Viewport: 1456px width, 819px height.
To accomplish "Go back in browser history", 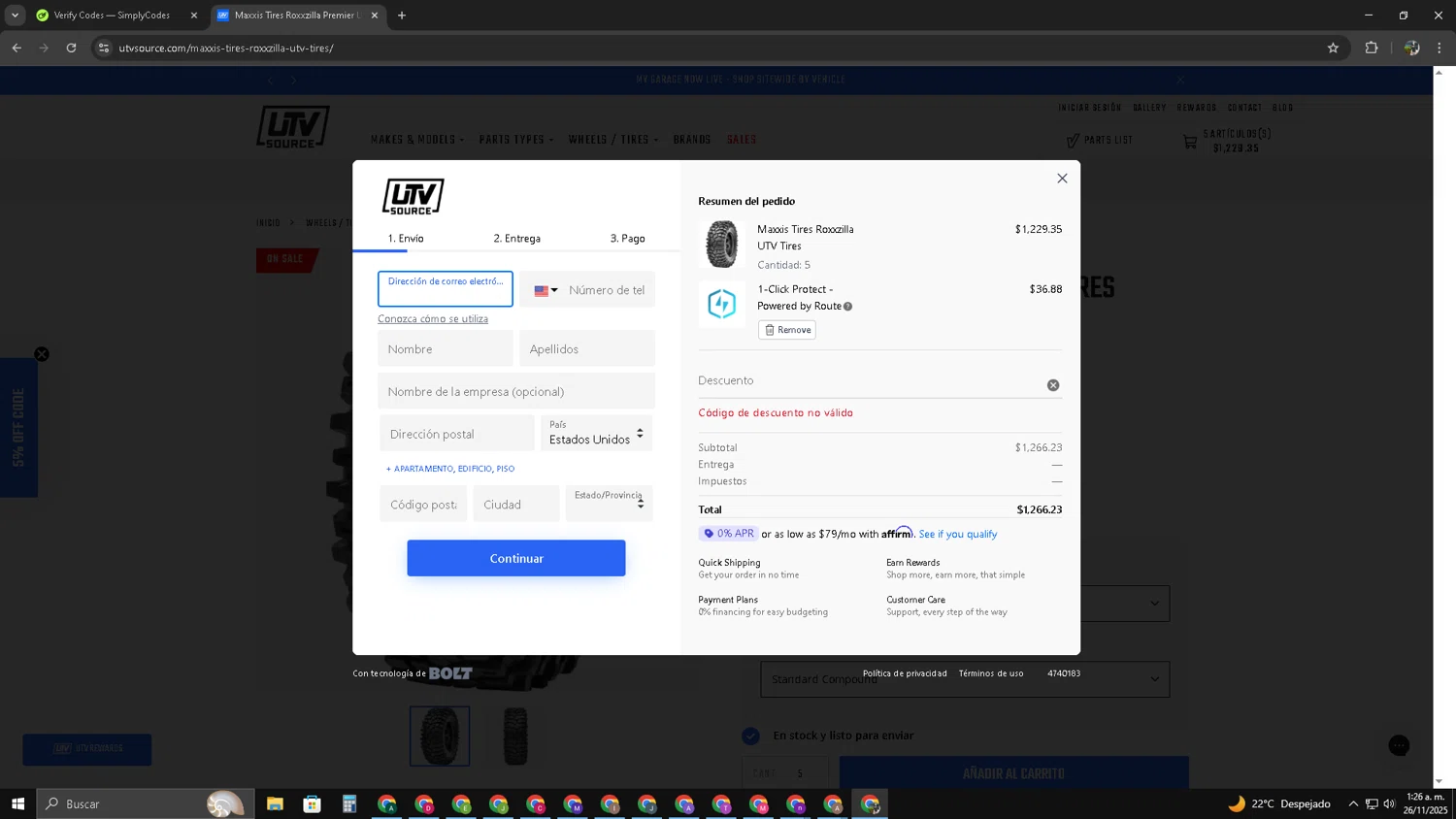I will (17, 48).
